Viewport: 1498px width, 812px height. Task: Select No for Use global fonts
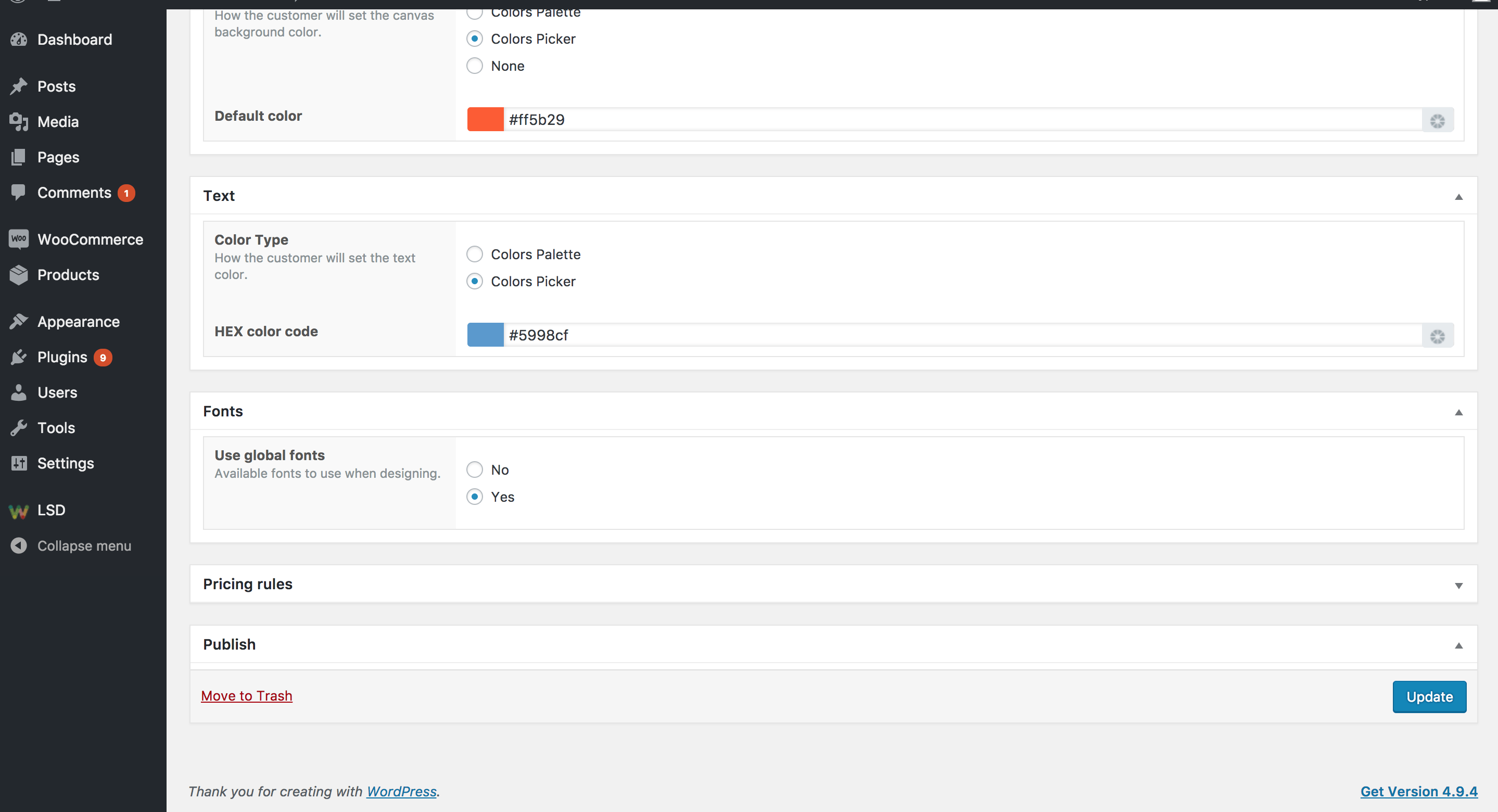point(475,470)
